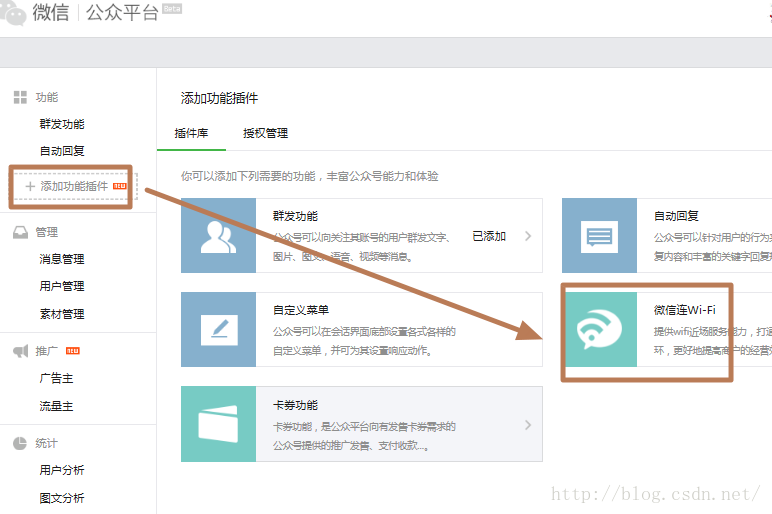Click the 管理 section heading
772x514 pixels.
[x=47, y=232]
